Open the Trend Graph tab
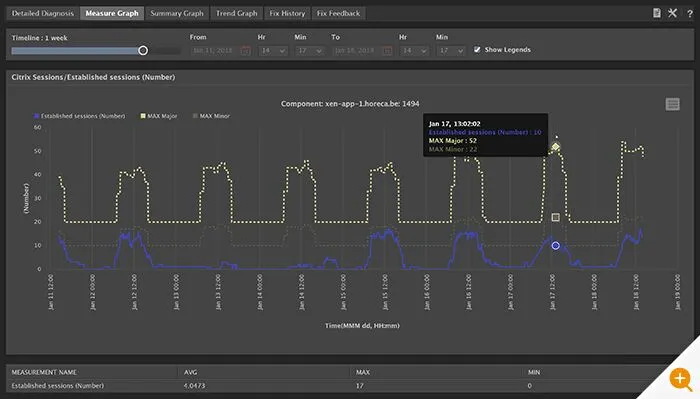This screenshot has width=700, height=399. (x=237, y=13)
